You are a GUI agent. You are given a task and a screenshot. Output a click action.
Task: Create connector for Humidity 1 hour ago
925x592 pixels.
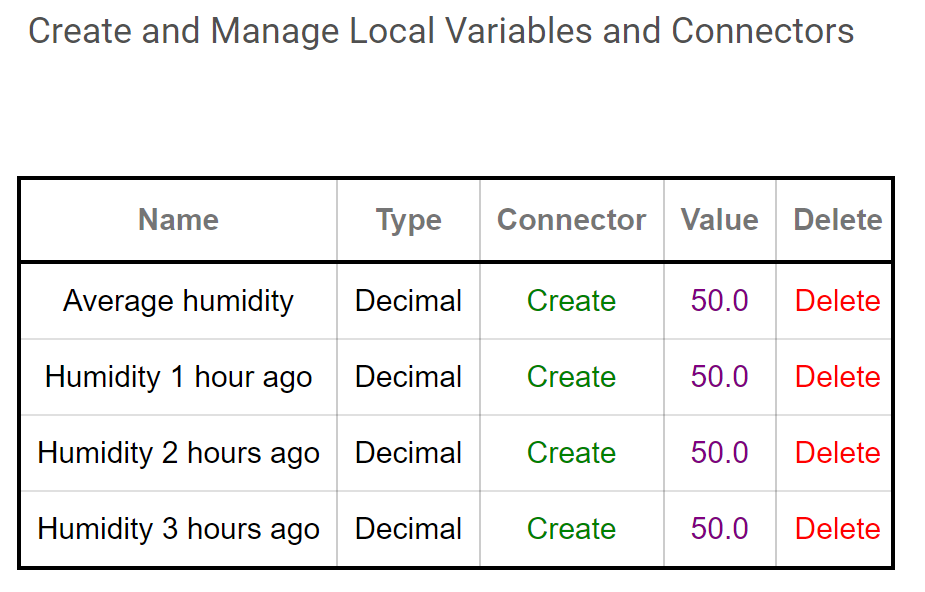pos(571,377)
